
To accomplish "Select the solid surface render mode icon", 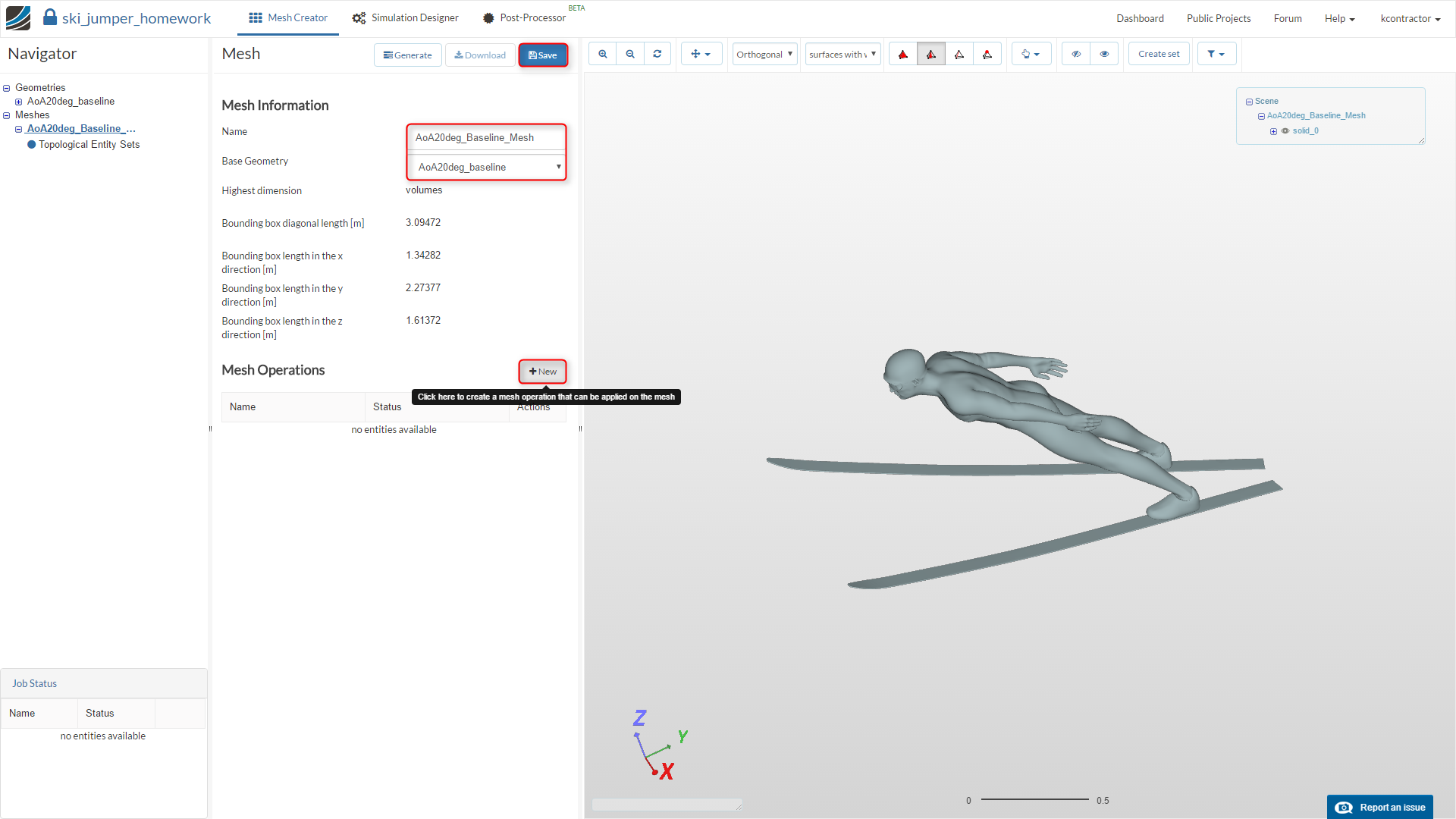I will [903, 54].
